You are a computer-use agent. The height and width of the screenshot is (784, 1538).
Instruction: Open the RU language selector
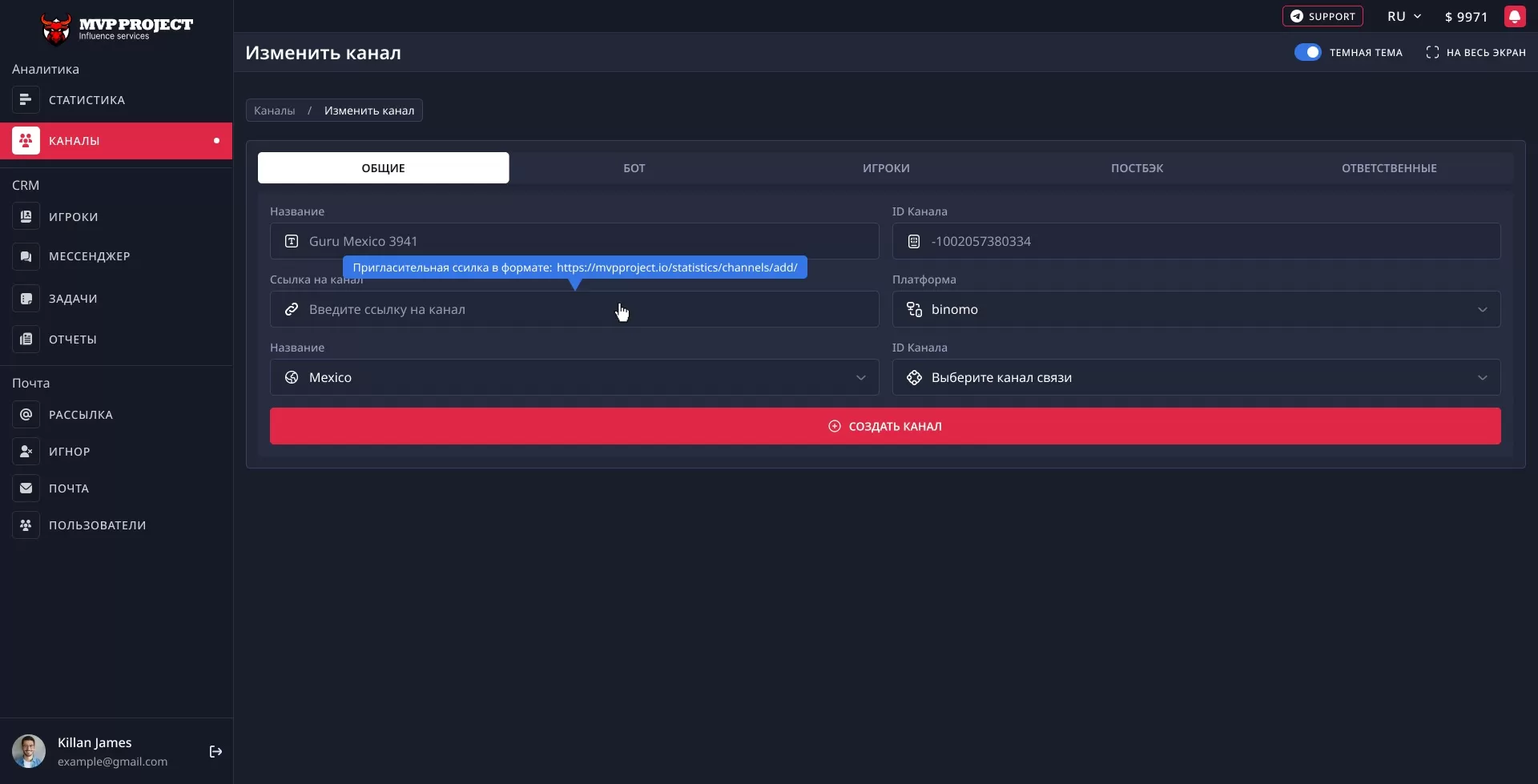pyautogui.click(x=1403, y=16)
